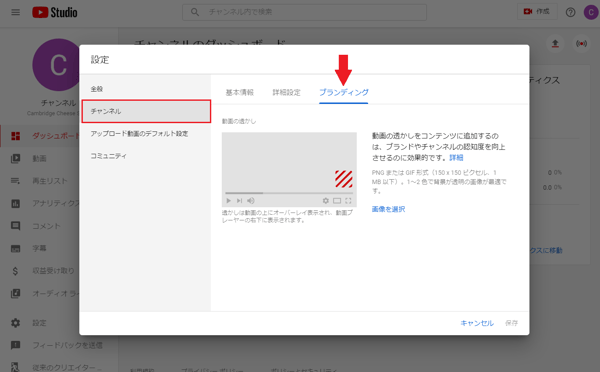Click the キャンセル button
The image size is (600, 372).
coord(477,323)
